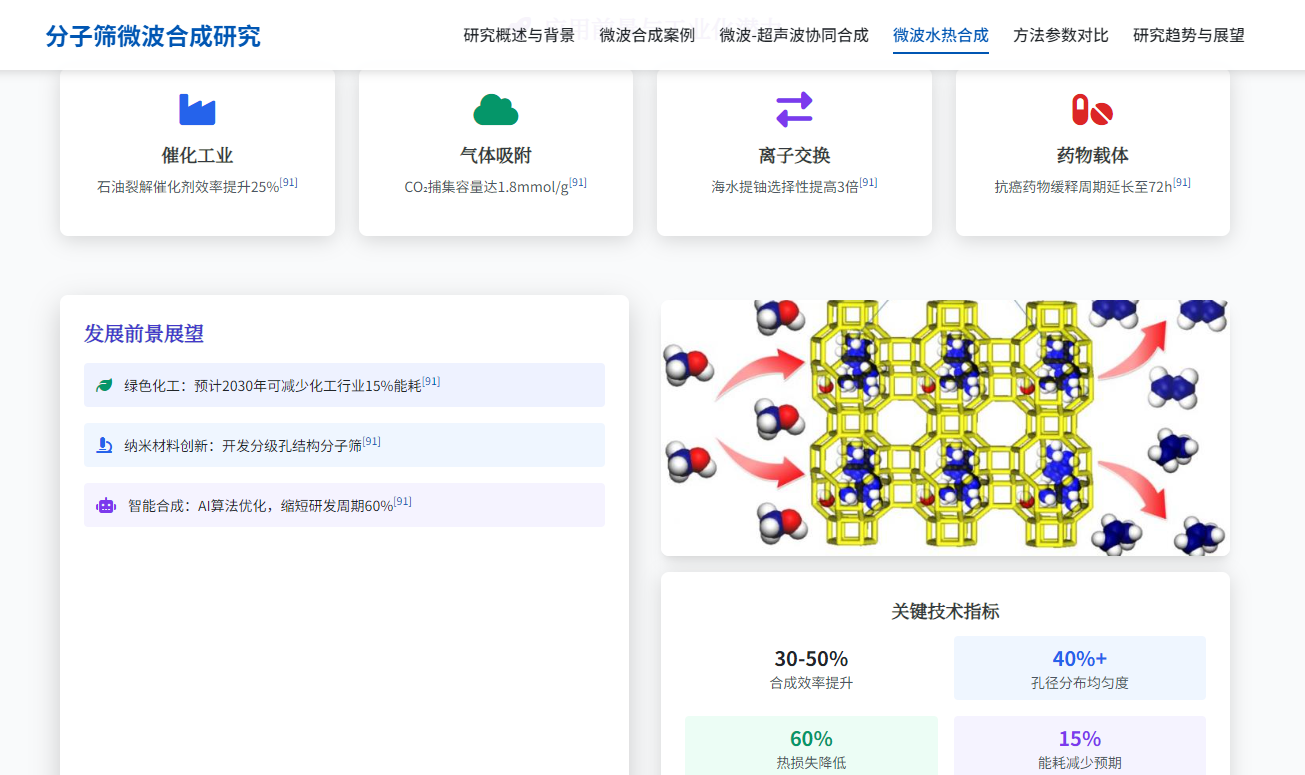Click the 60% 热损失降低 metric tile

[x=811, y=747]
